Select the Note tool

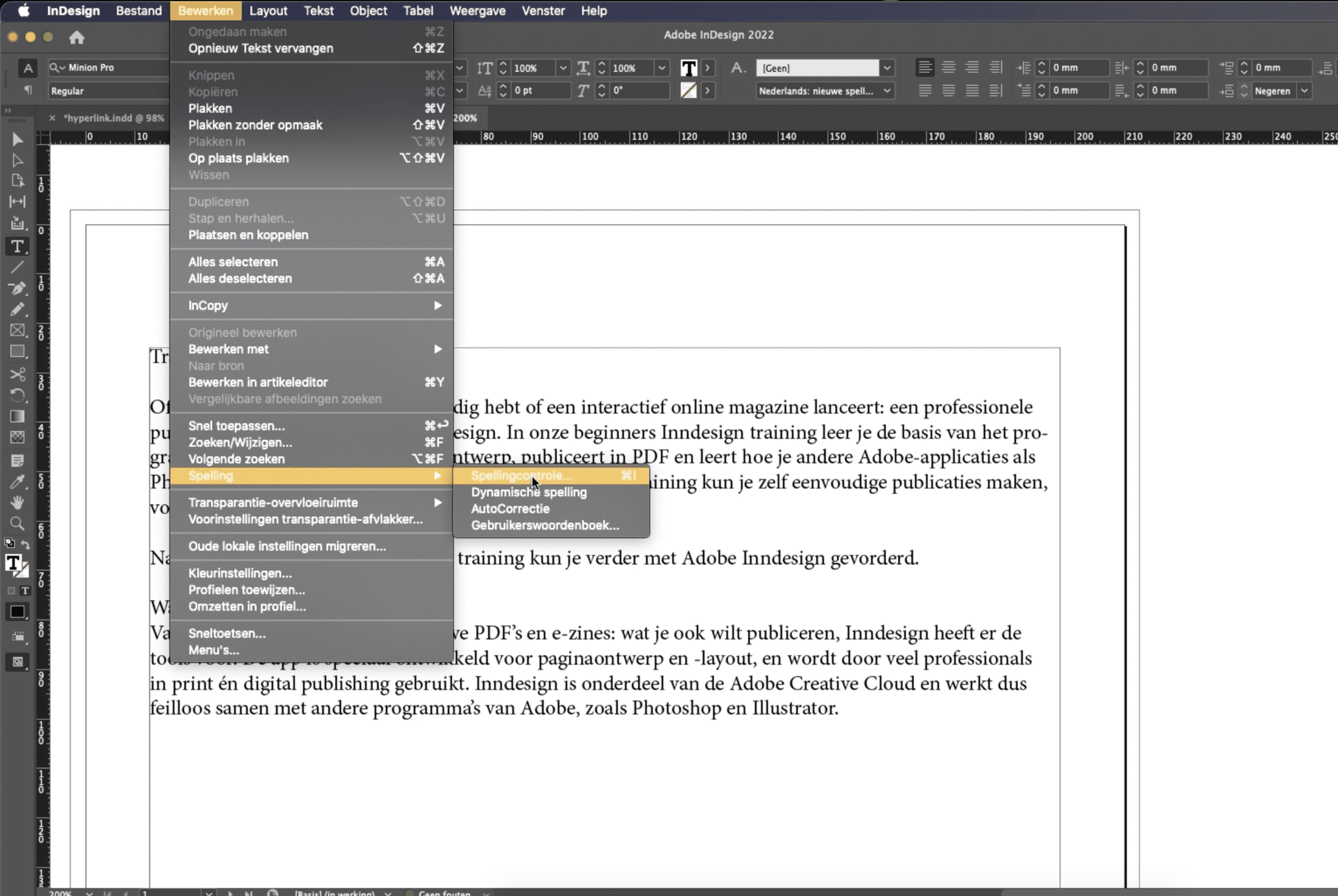pyautogui.click(x=17, y=461)
